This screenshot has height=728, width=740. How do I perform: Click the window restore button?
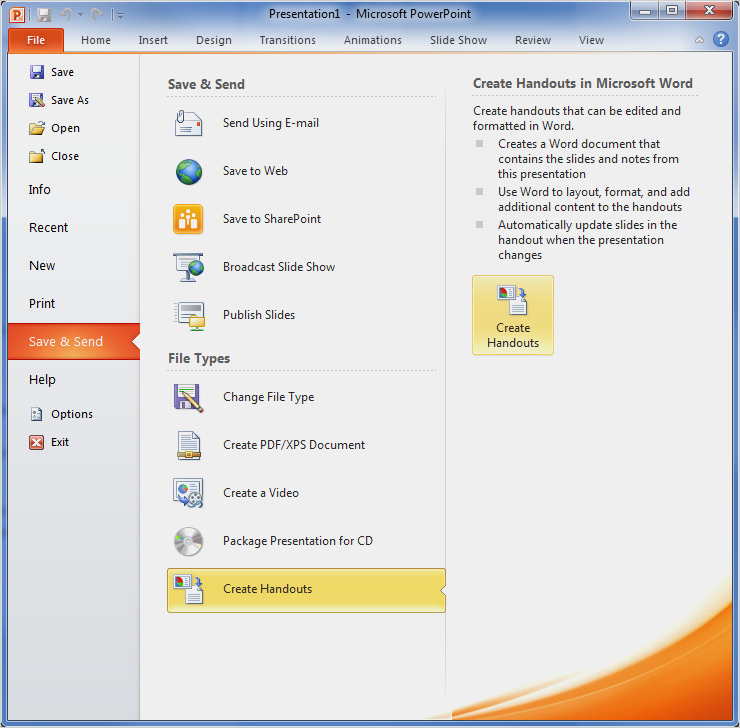pos(672,11)
